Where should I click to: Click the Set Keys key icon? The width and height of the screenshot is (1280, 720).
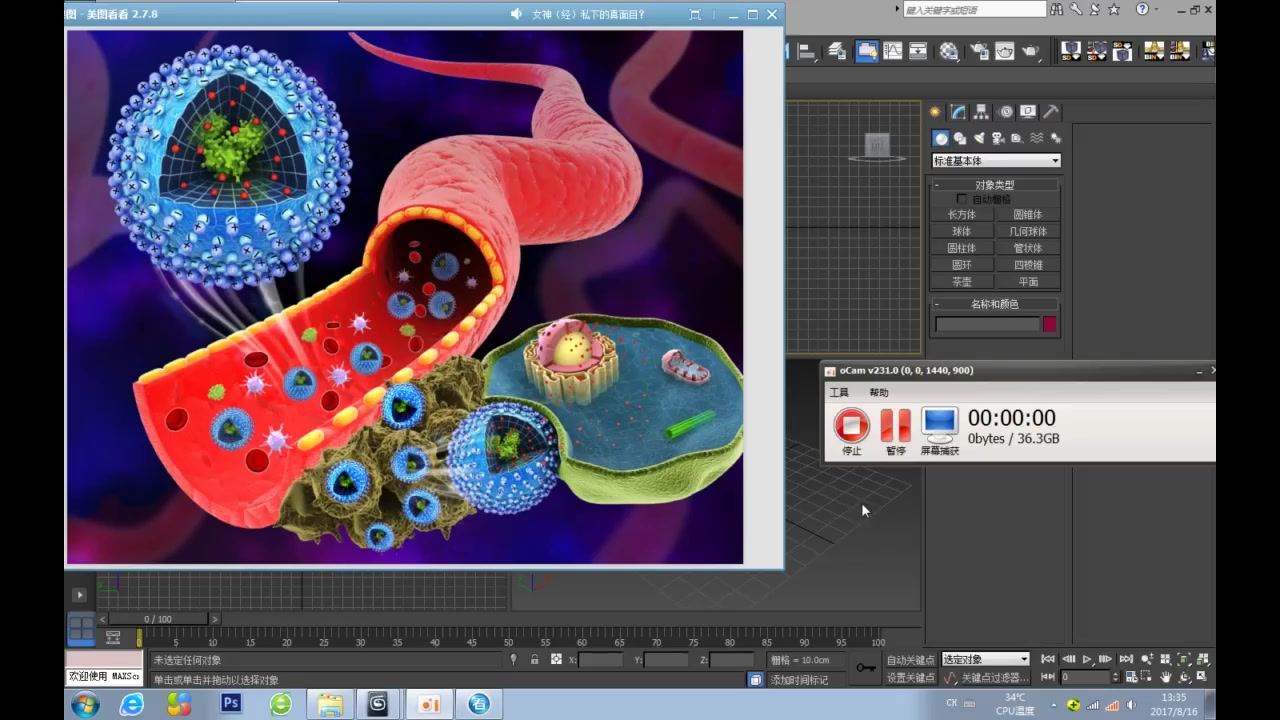click(x=865, y=668)
